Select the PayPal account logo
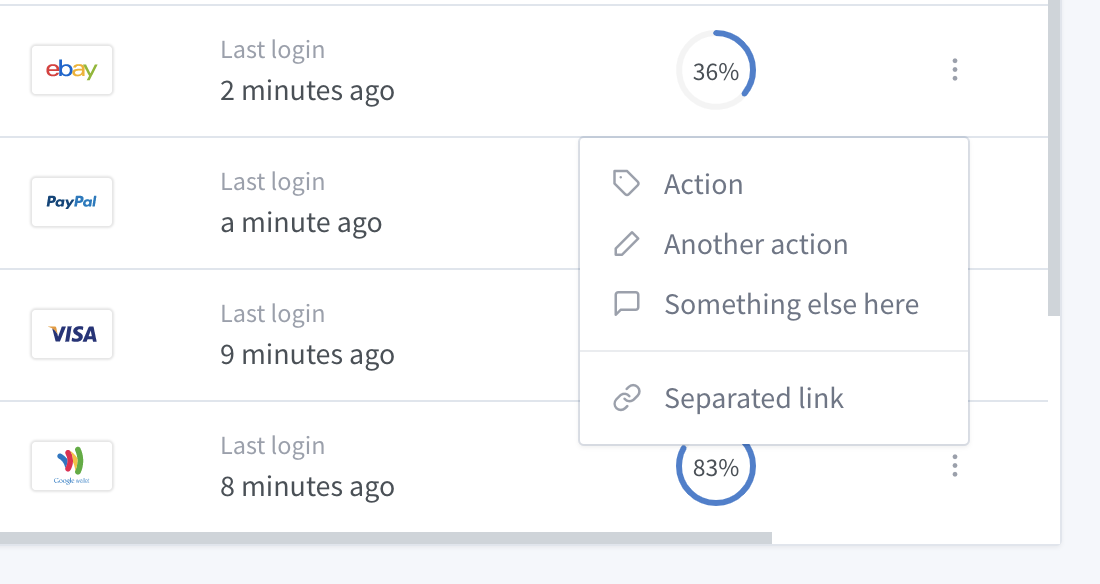The height and width of the screenshot is (584, 1100). click(x=71, y=202)
